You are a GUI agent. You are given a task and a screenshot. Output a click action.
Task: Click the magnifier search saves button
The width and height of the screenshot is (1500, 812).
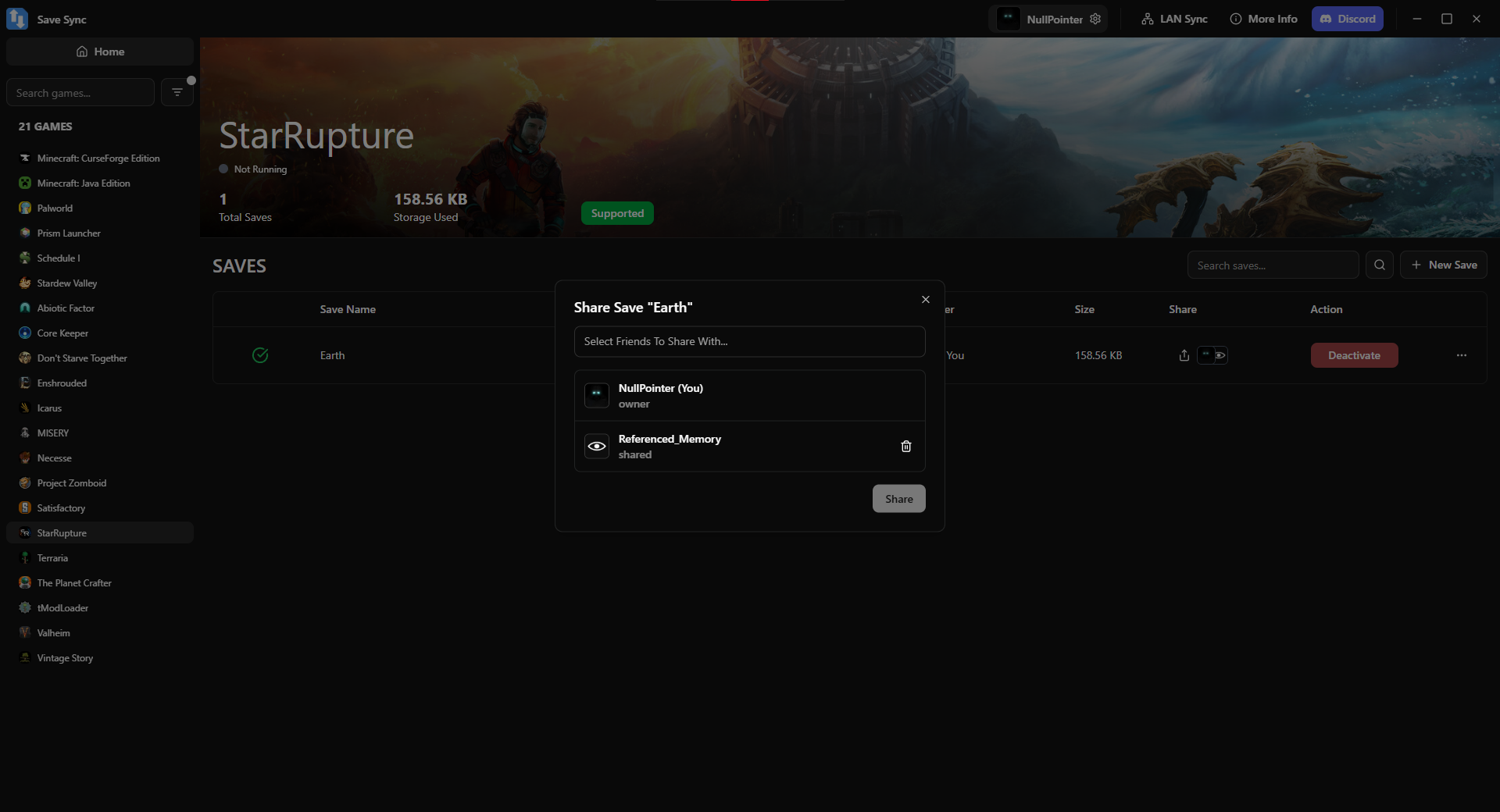coord(1380,265)
